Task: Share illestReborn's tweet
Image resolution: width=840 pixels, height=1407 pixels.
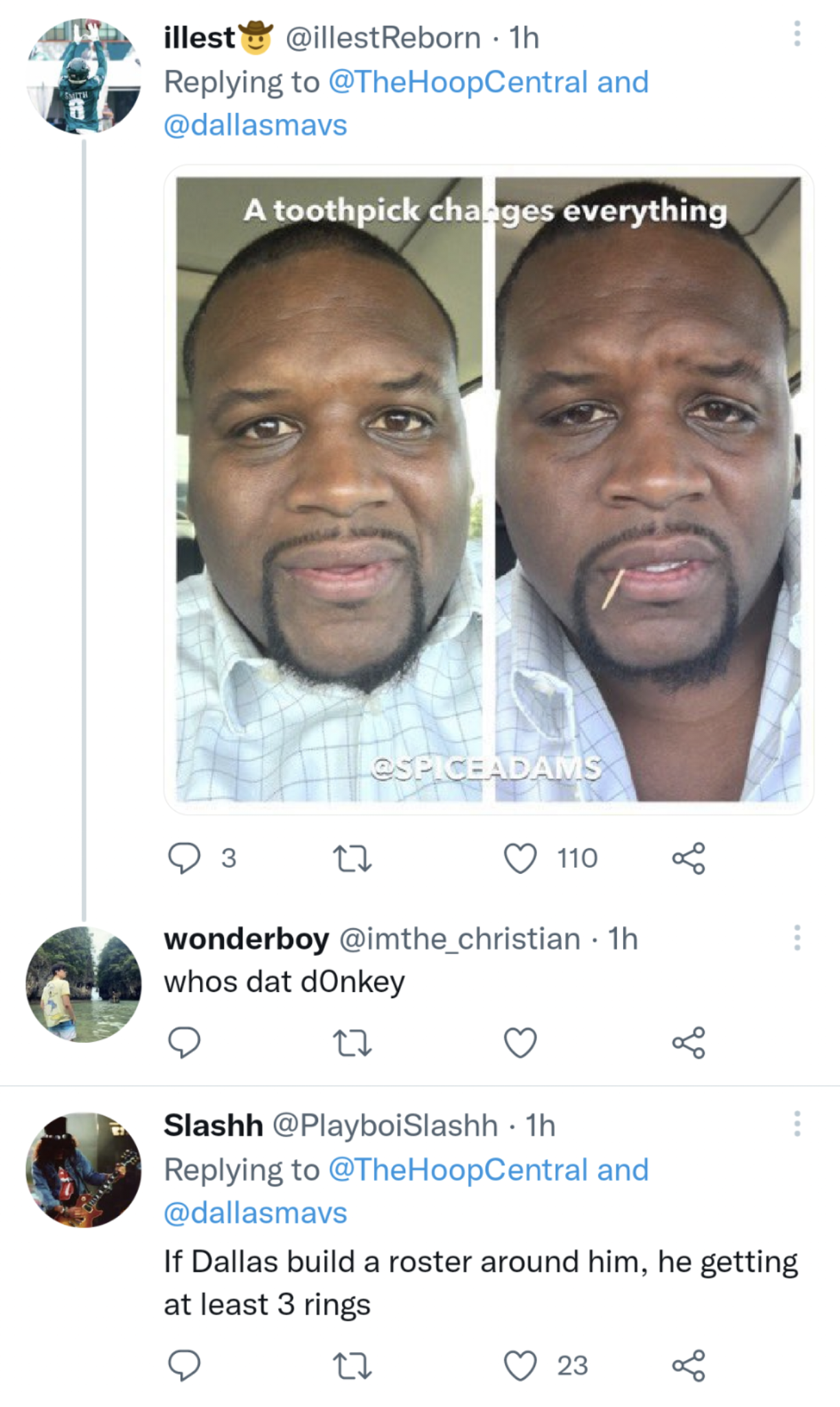Action: click(x=688, y=858)
